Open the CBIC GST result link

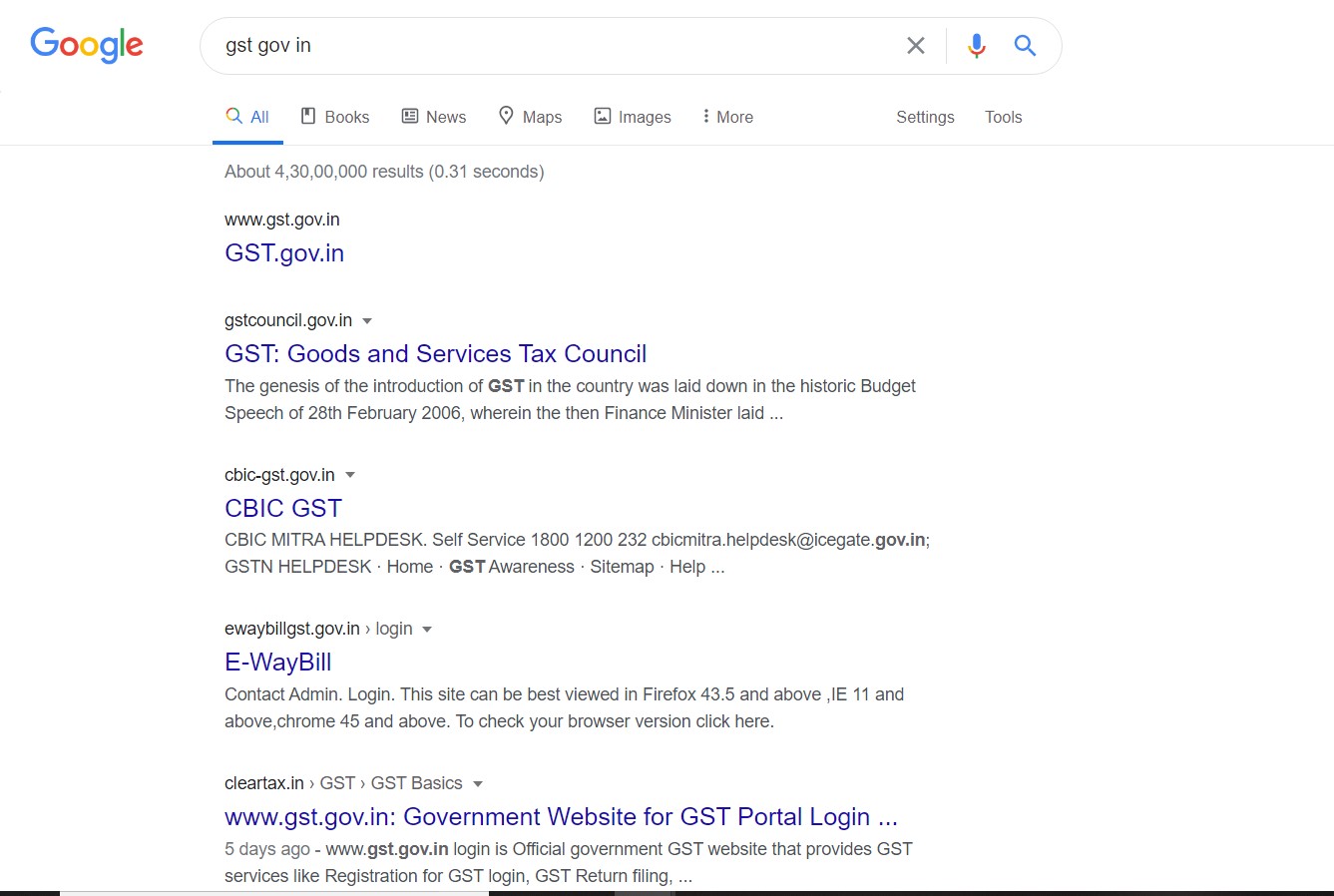pyautogui.click(x=283, y=508)
